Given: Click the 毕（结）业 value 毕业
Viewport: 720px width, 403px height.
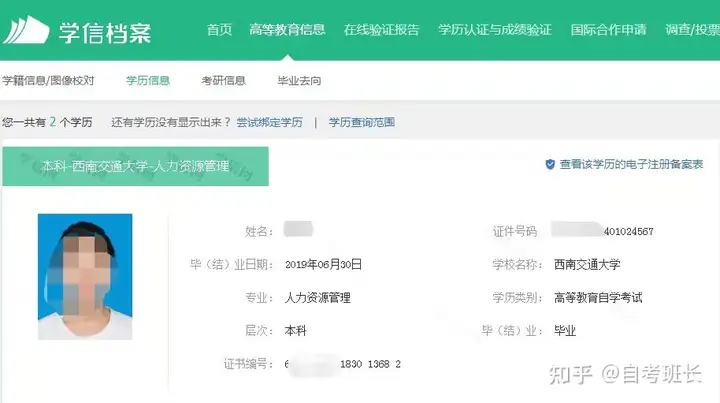Looking at the screenshot, I should click(565, 330).
